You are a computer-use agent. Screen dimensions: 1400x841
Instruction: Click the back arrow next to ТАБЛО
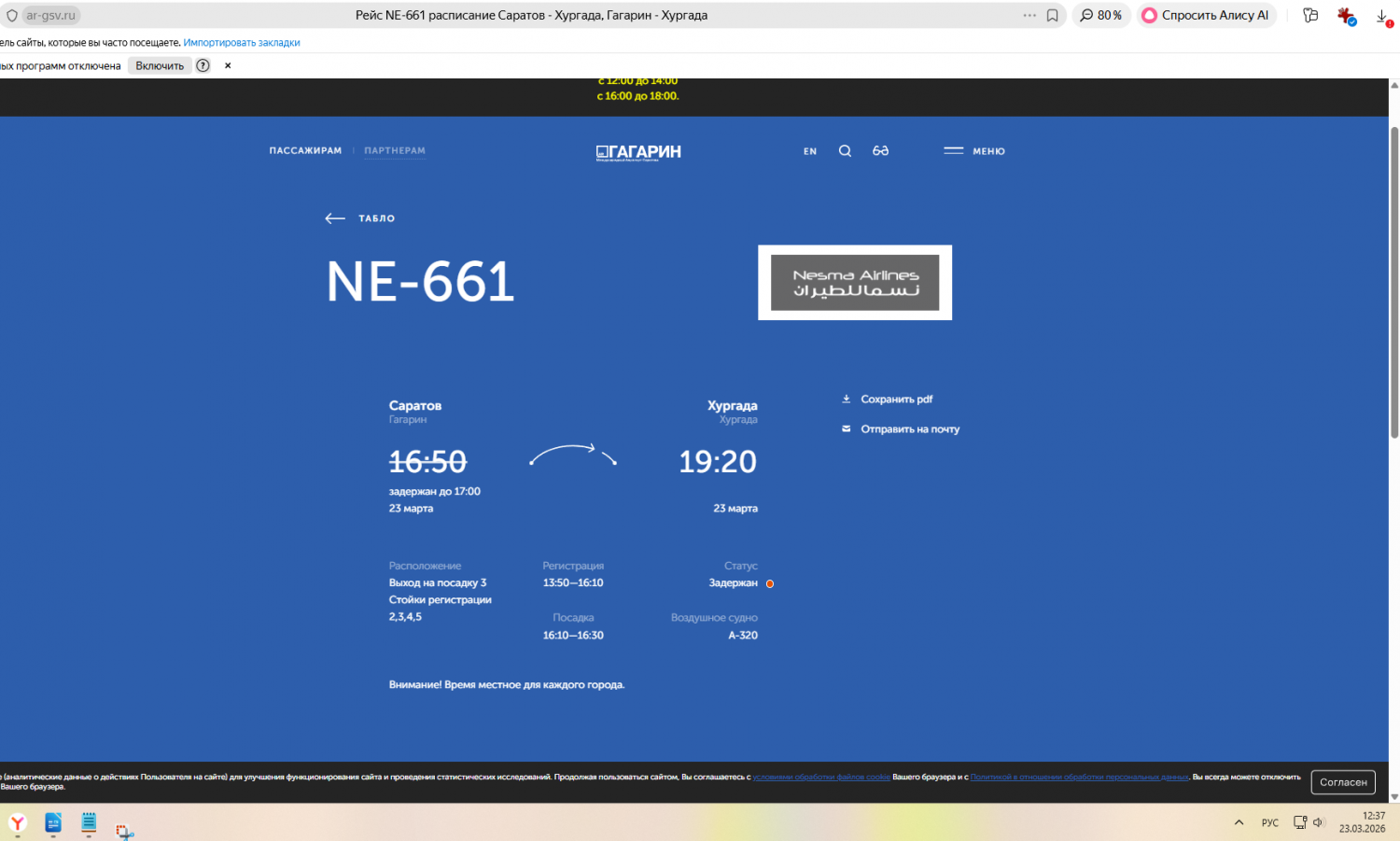click(x=335, y=218)
